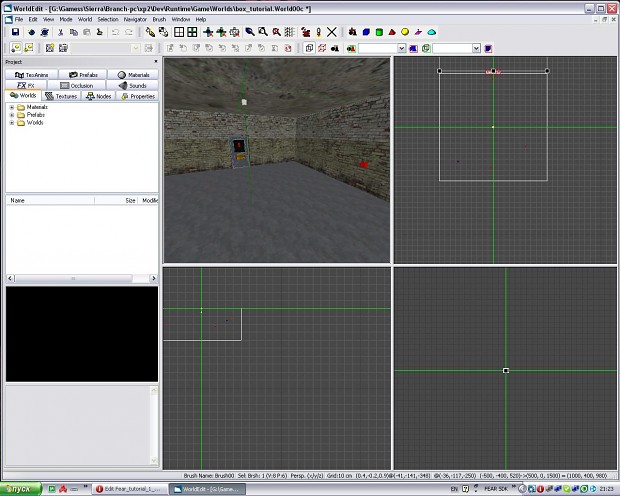Click the Cut scissors icon
Viewport: 620px width, 496px height.
(60, 32)
